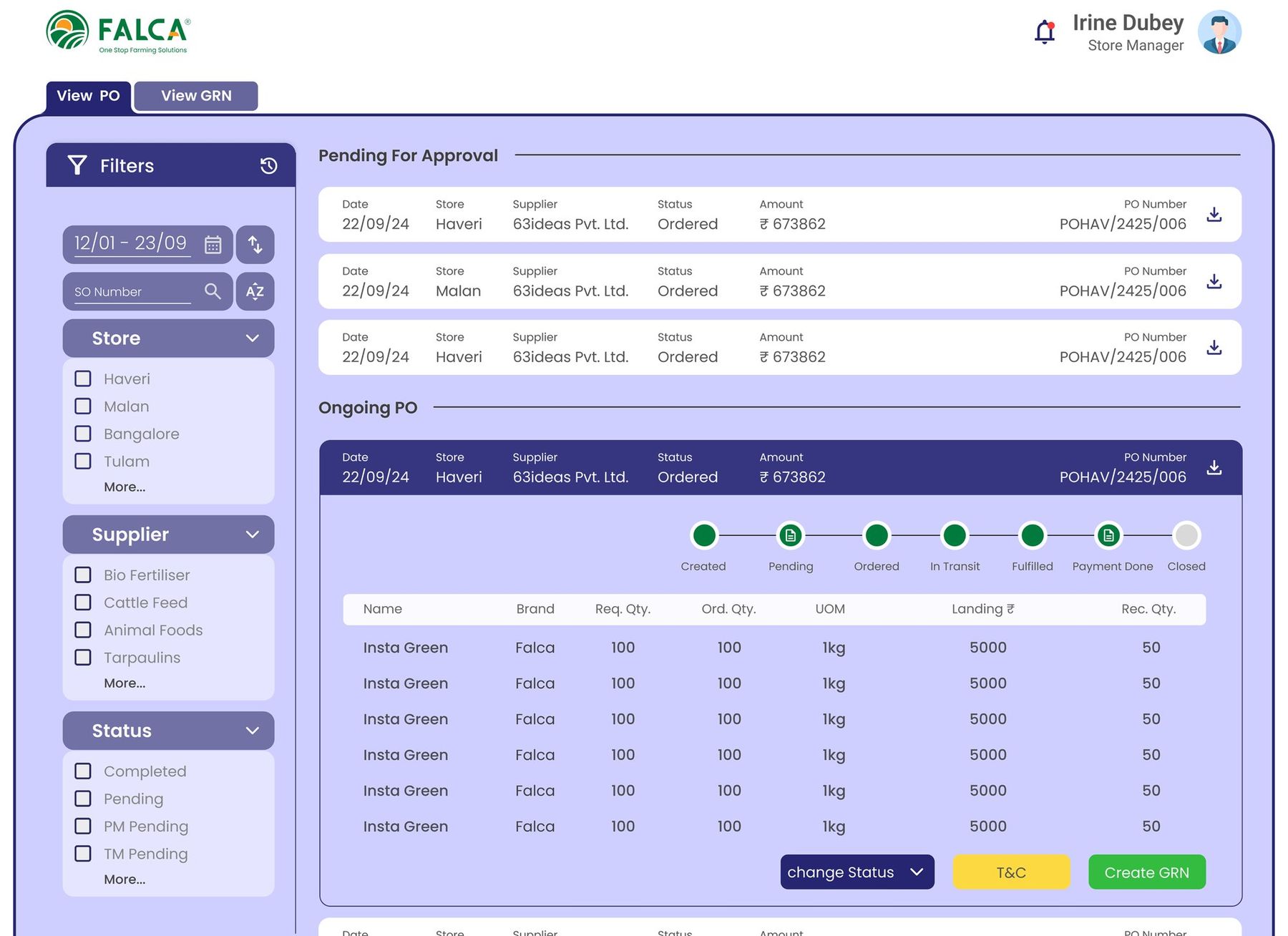Download the Malan store PO
The width and height of the screenshot is (1288, 936).
coord(1214,282)
